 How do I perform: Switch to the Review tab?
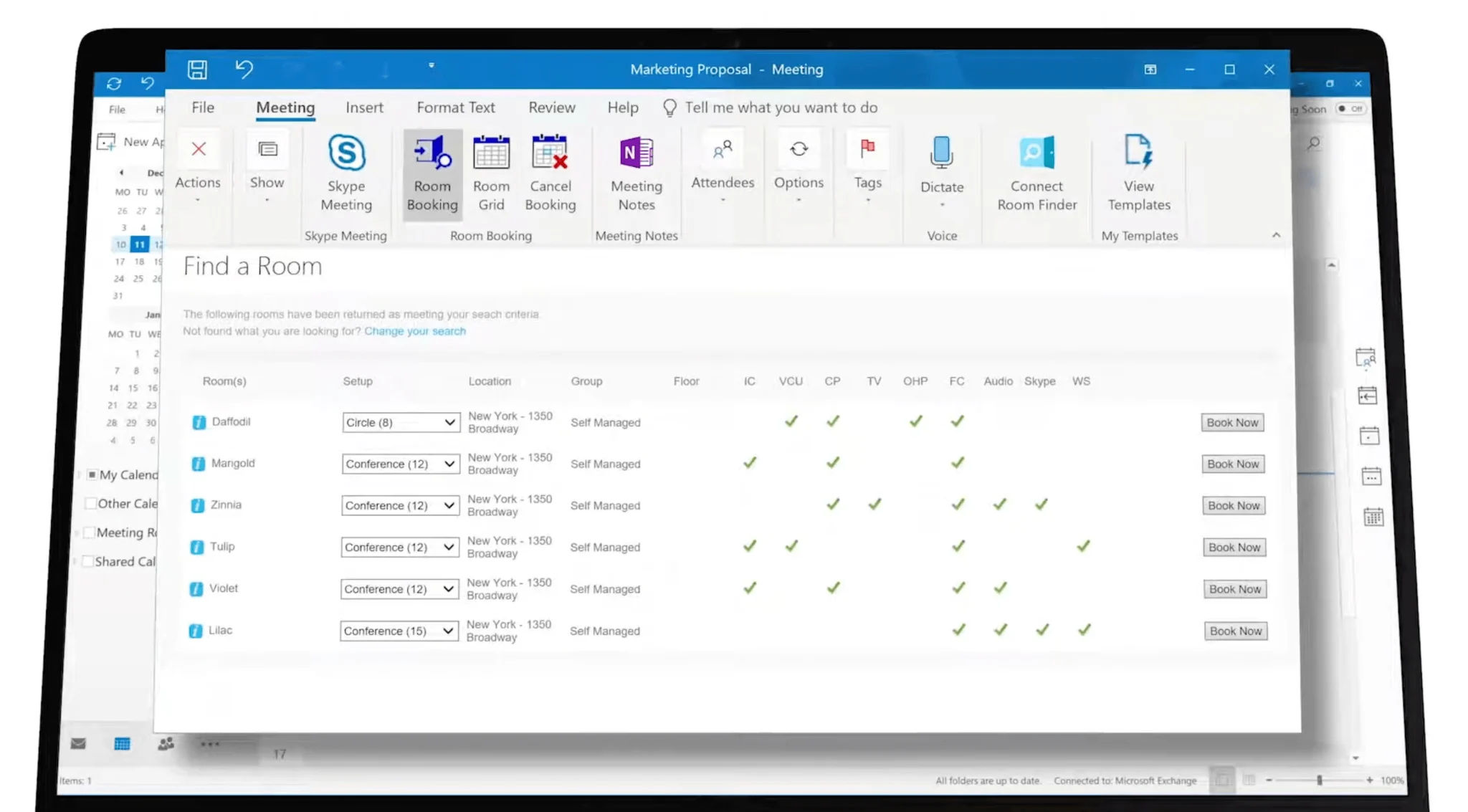pyautogui.click(x=552, y=108)
